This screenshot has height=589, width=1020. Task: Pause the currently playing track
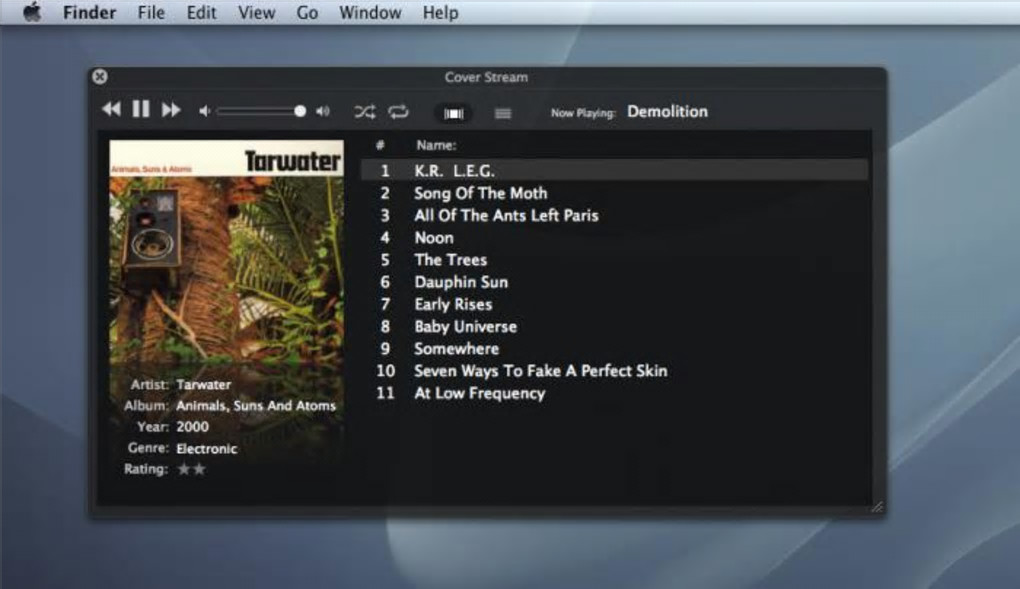[141, 109]
